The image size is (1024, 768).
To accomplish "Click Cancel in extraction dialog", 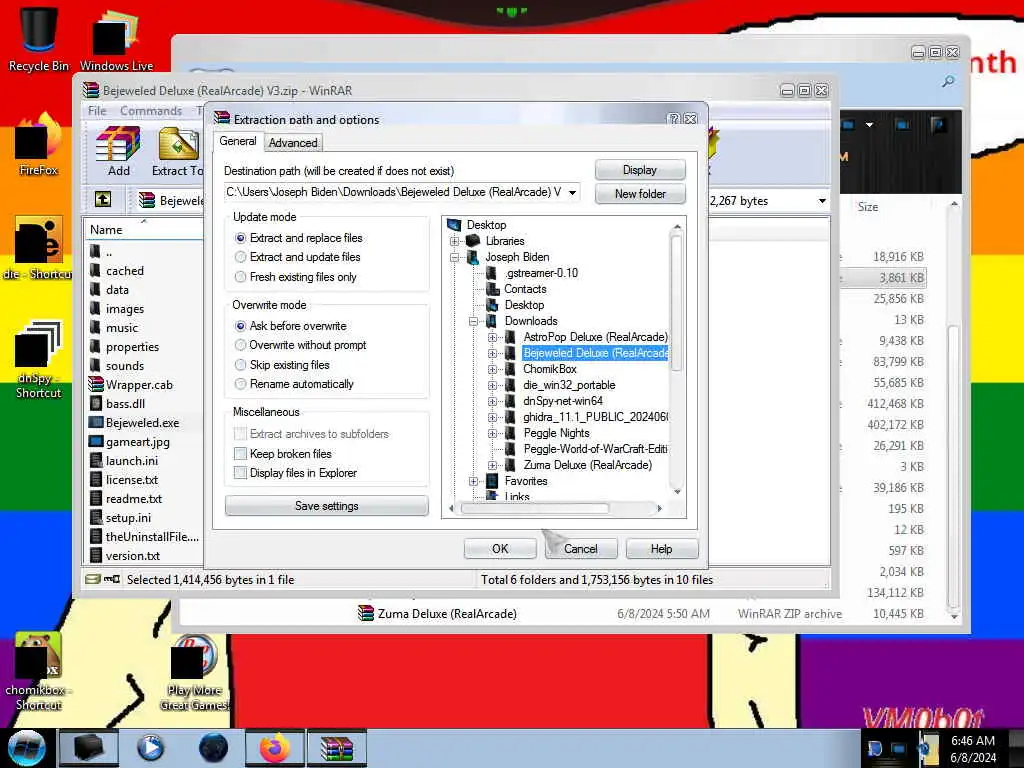I will click(581, 549).
